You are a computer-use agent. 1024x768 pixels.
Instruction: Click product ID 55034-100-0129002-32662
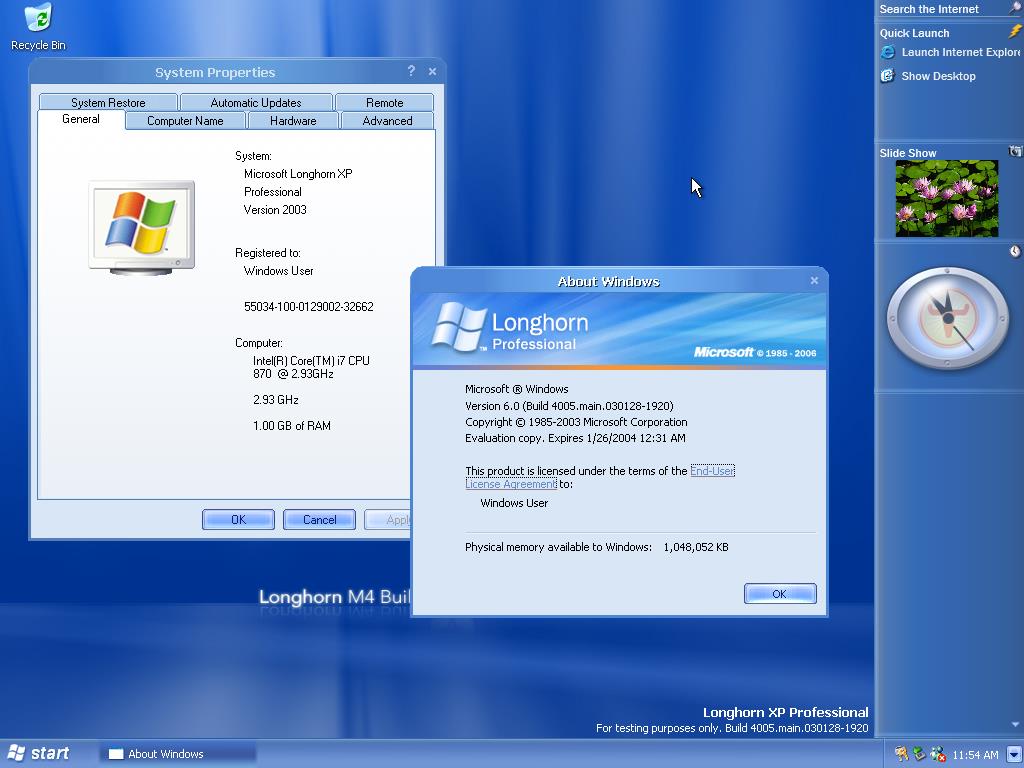tap(309, 306)
